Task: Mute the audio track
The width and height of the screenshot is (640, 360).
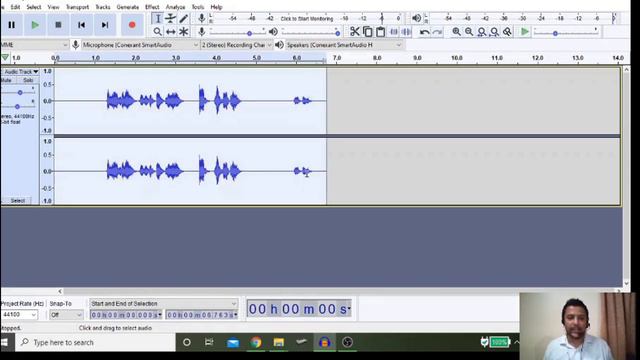Action: 7,80
